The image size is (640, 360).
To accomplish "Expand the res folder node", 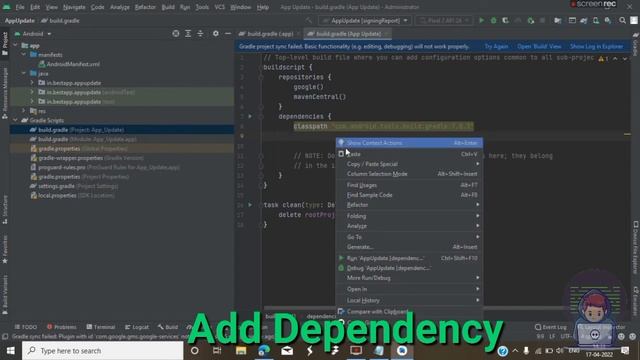I will [x=24, y=111].
